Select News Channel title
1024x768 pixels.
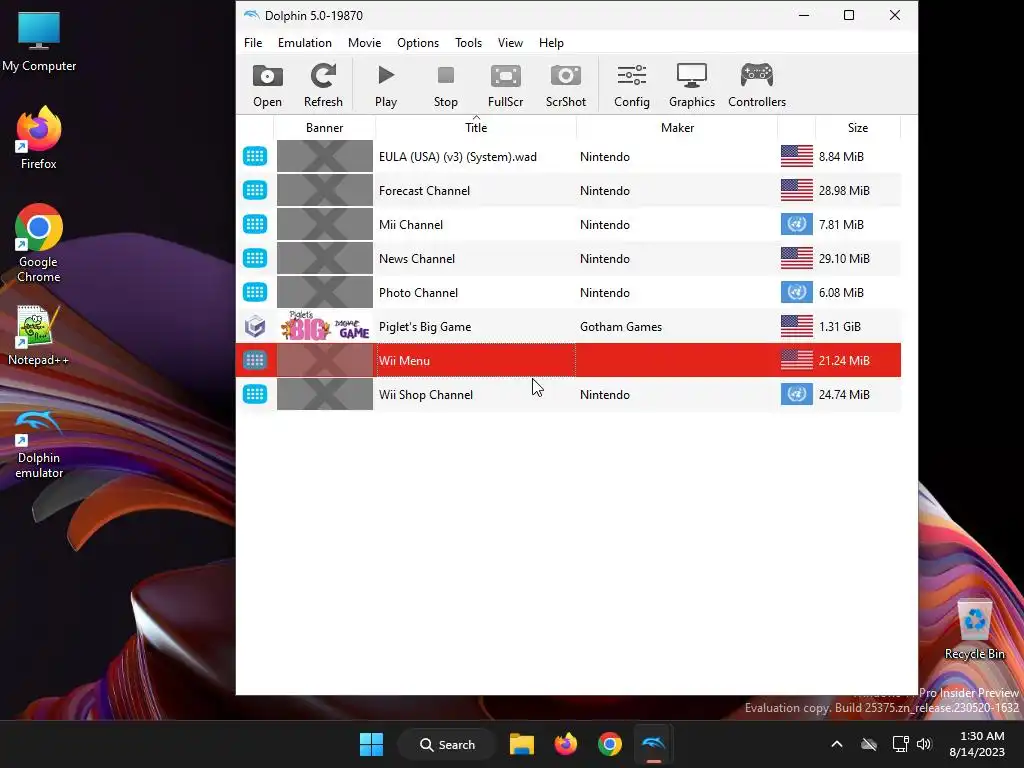tap(417, 259)
